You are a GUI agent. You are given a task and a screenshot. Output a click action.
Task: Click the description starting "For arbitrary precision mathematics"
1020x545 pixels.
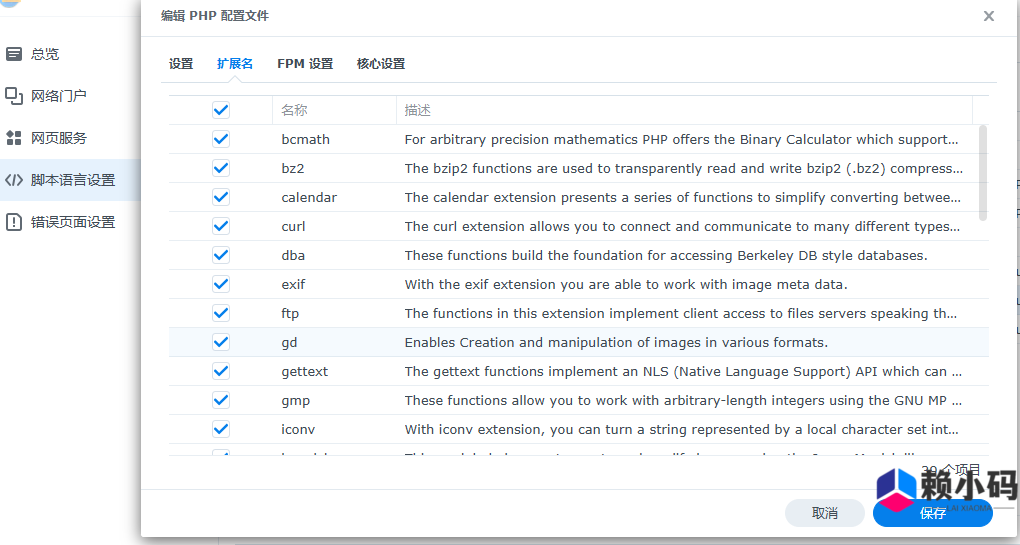tap(681, 139)
